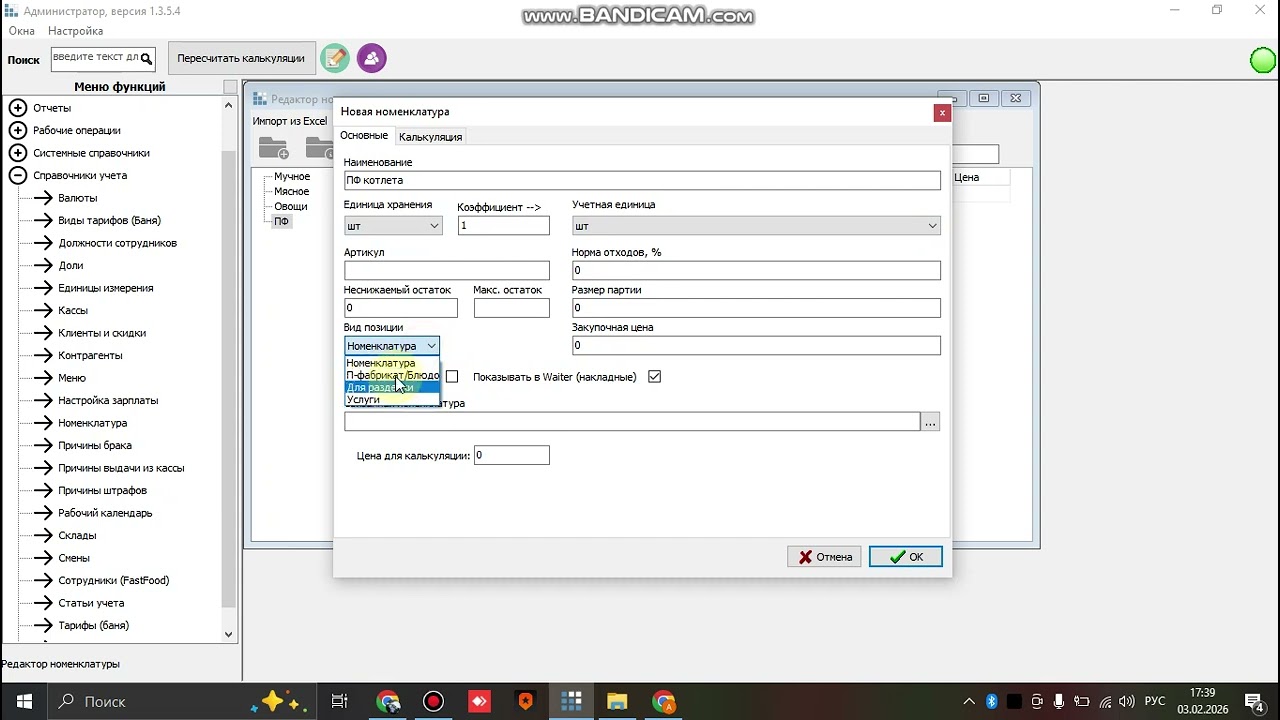Click the Цена для калькуляции field

point(511,455)
